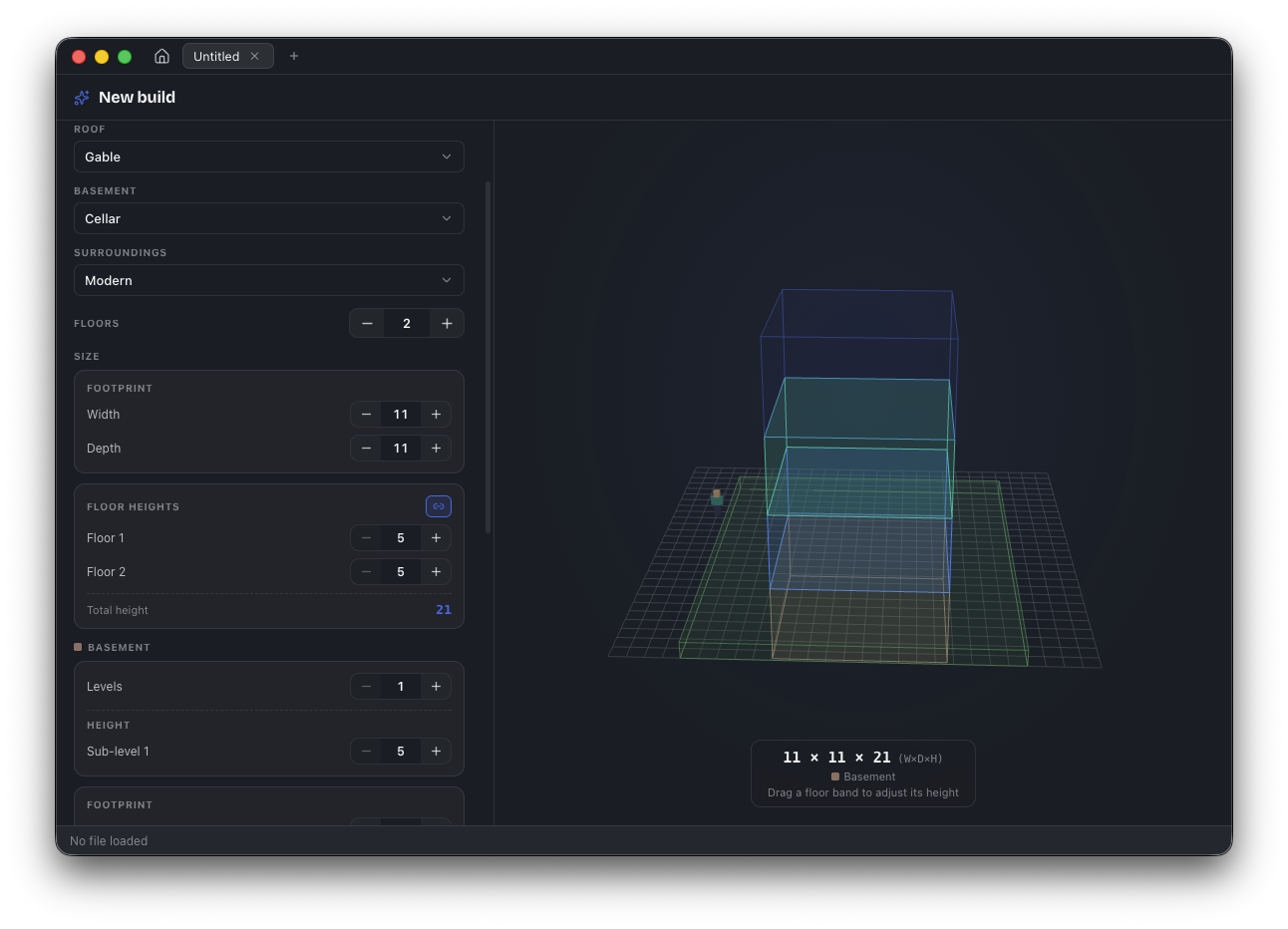Increase the footprint Width
Image resolution: width=1288 pixels, height=929 pixels.
pyautogui.click(x=436, y=415)
